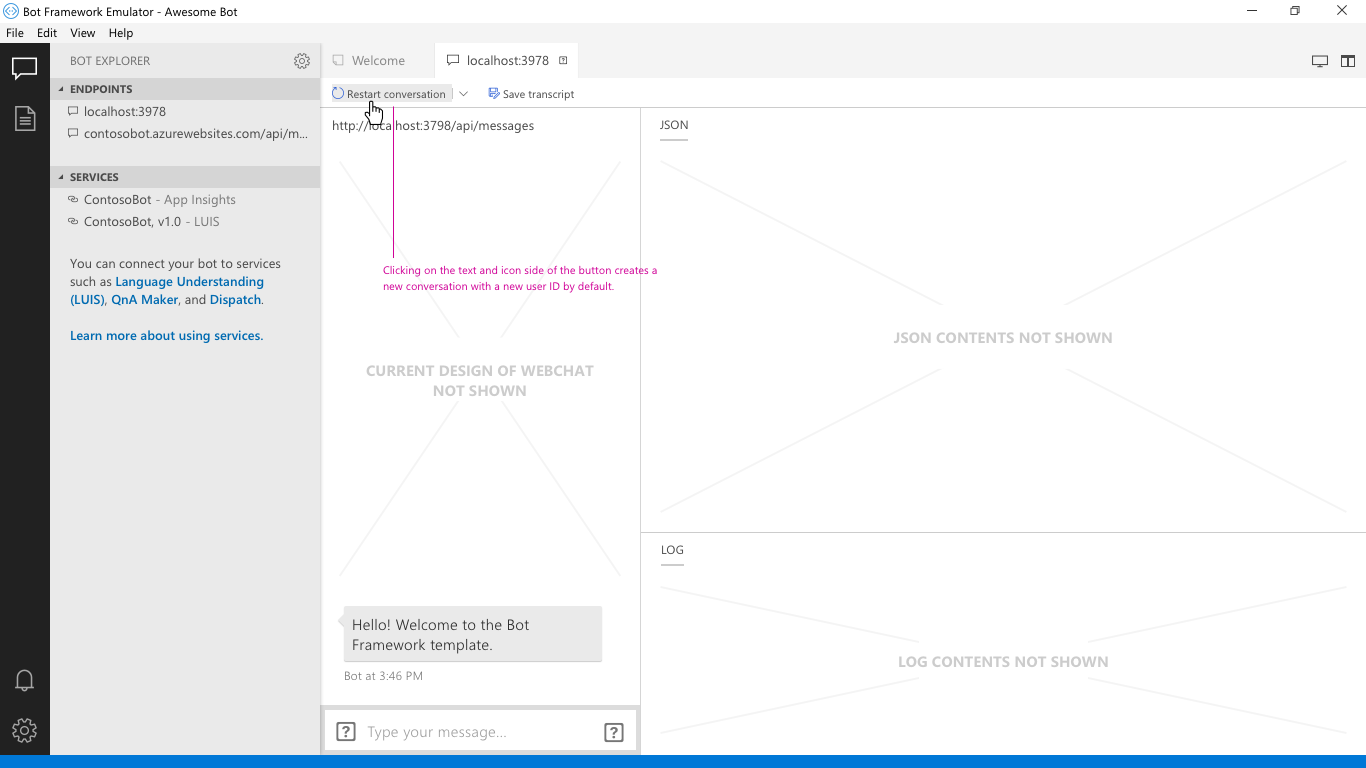Open notifications bell in sidebar

coord(25,680)
